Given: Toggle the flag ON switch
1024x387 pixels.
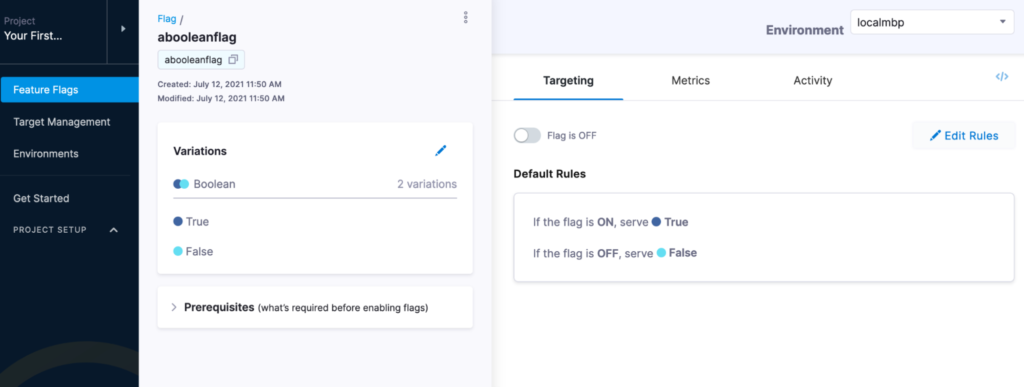Looking at the screenshot, I should pyautogui.click(x=527, y=136).
